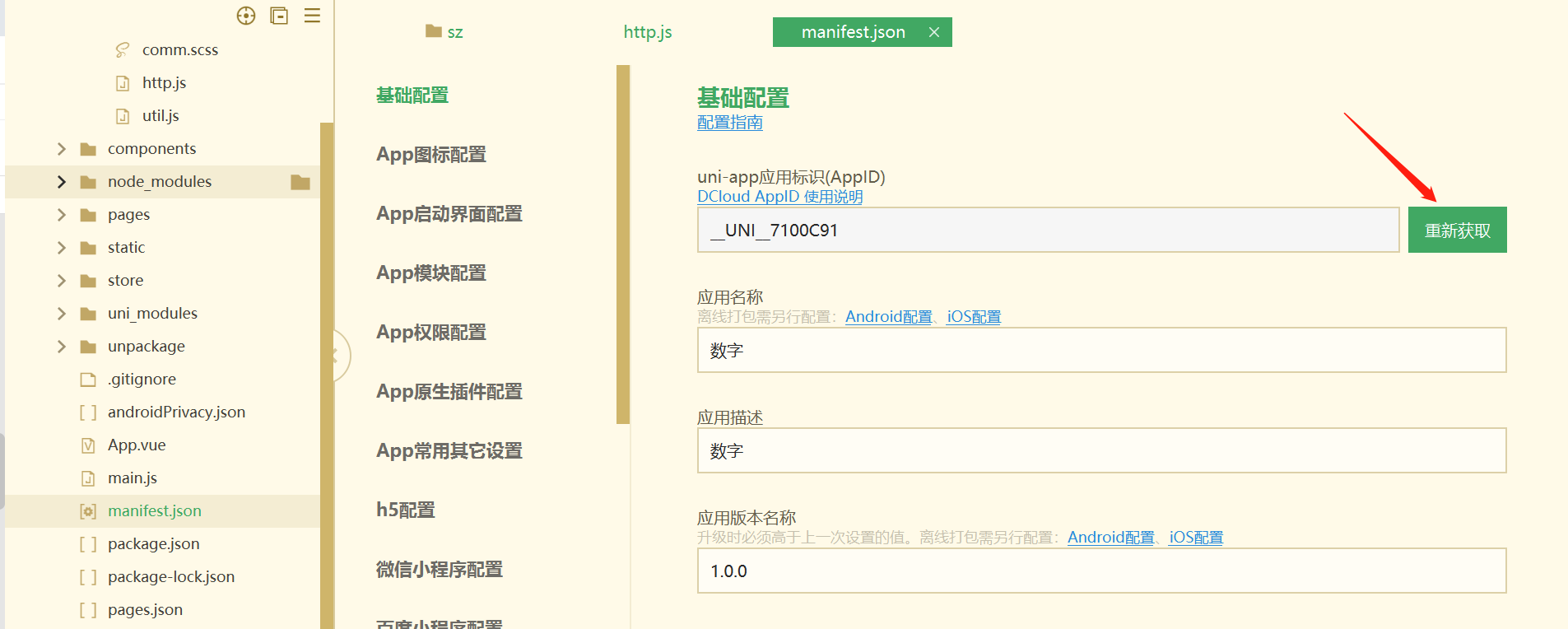Open the 配置指南 link
The height and width of the screenshot is (629, 1568).
tap(729, 123)
